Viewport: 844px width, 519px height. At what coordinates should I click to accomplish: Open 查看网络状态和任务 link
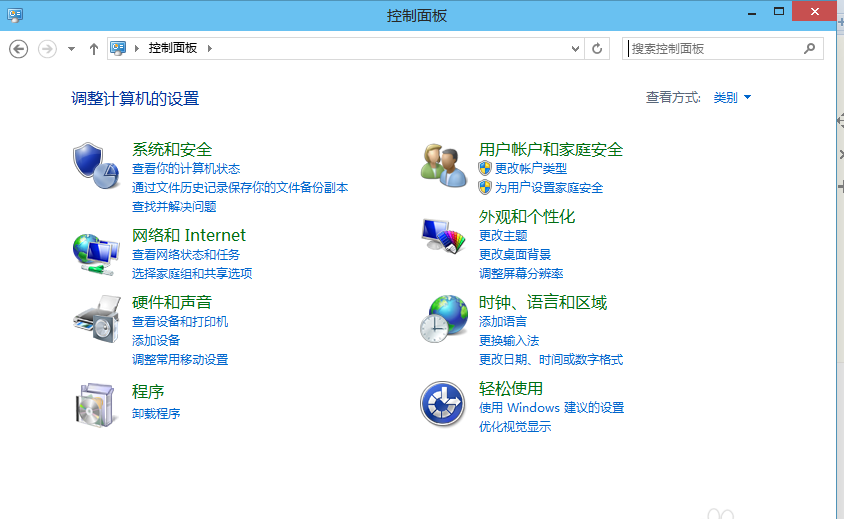(186, 255)
